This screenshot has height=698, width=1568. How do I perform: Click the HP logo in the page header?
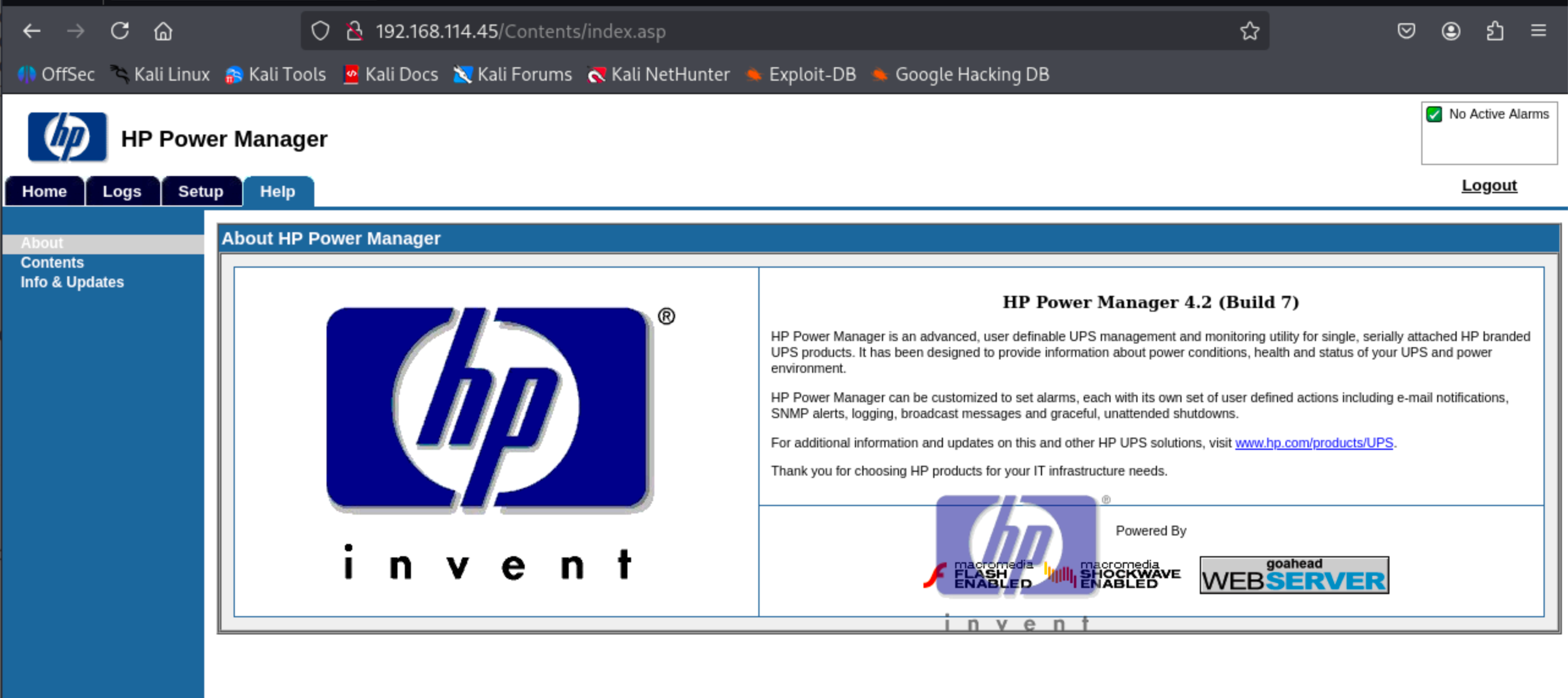pyautogui.click(x=67, y=137)
